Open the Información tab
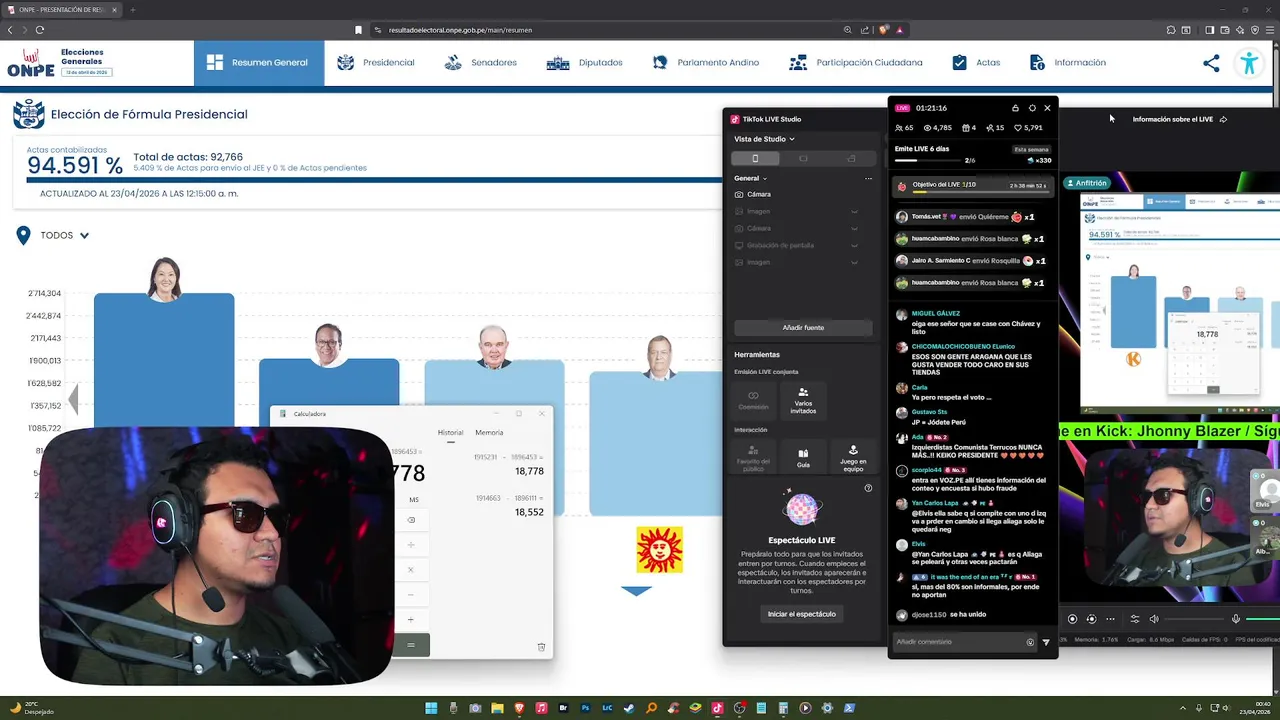Image resolution: width=1280 pixels, height=720 pixels. (1068, 62)
